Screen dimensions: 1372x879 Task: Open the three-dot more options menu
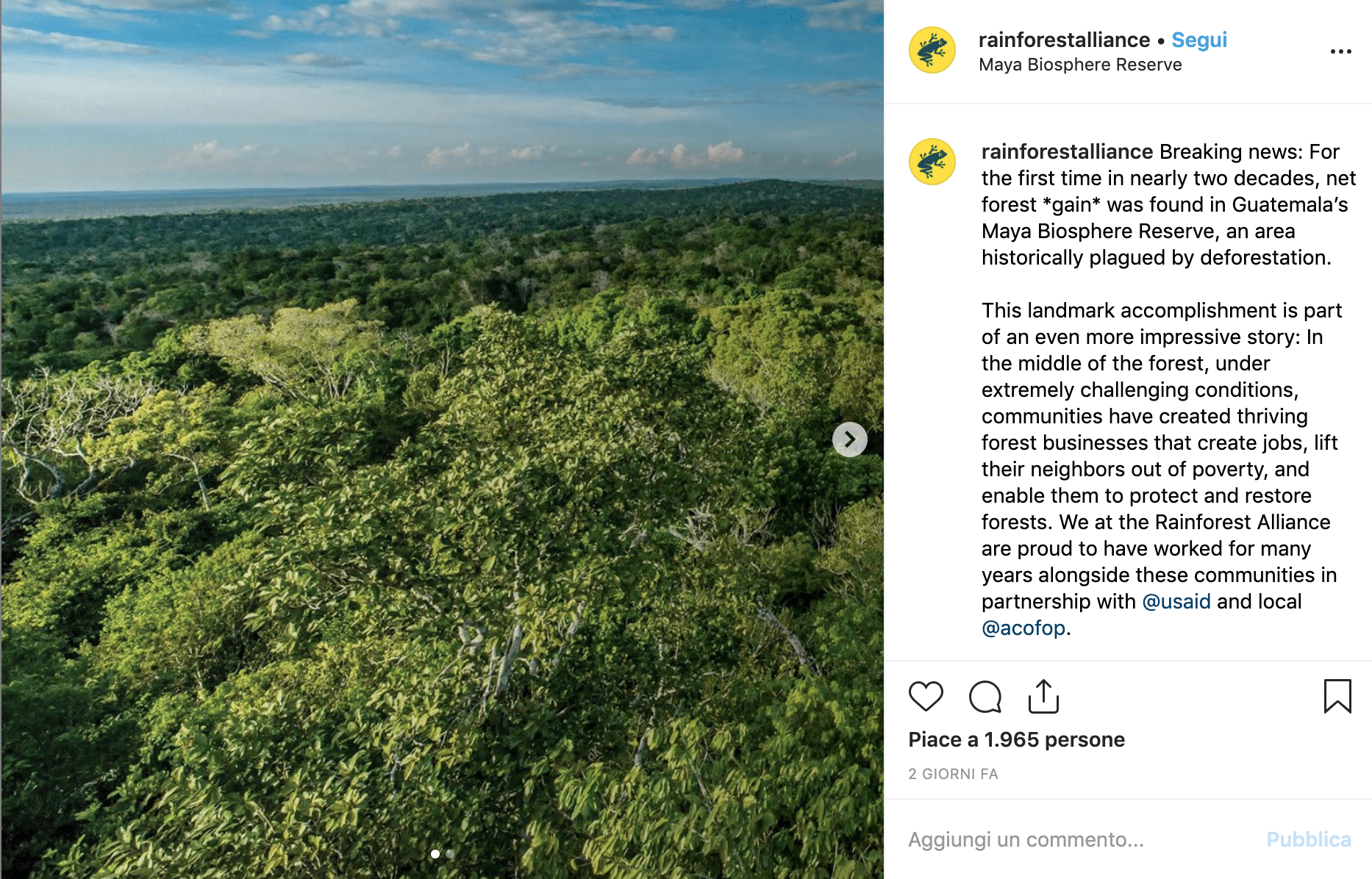coord(1340,51)
